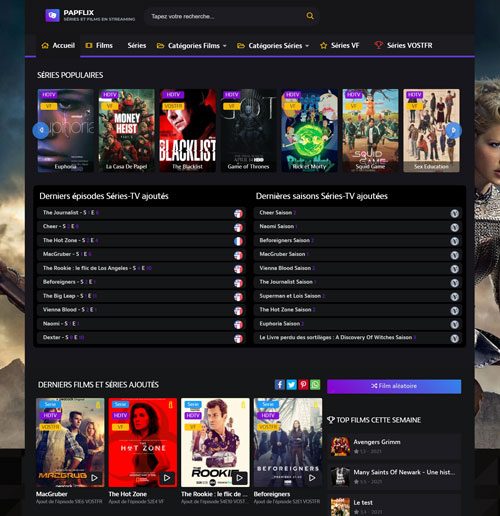500x516 pixels.
Task: Open the La Casa De Papel poster
Action: coord(127,130)
